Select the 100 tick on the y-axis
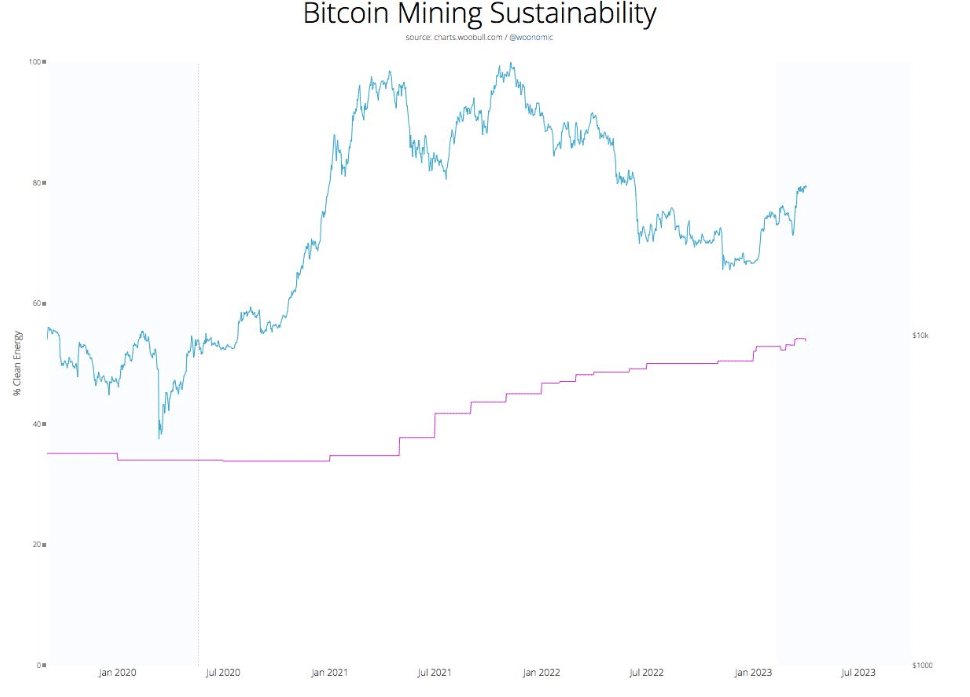The width and height of the screenshot is (970, 697). tap(34, 62)
